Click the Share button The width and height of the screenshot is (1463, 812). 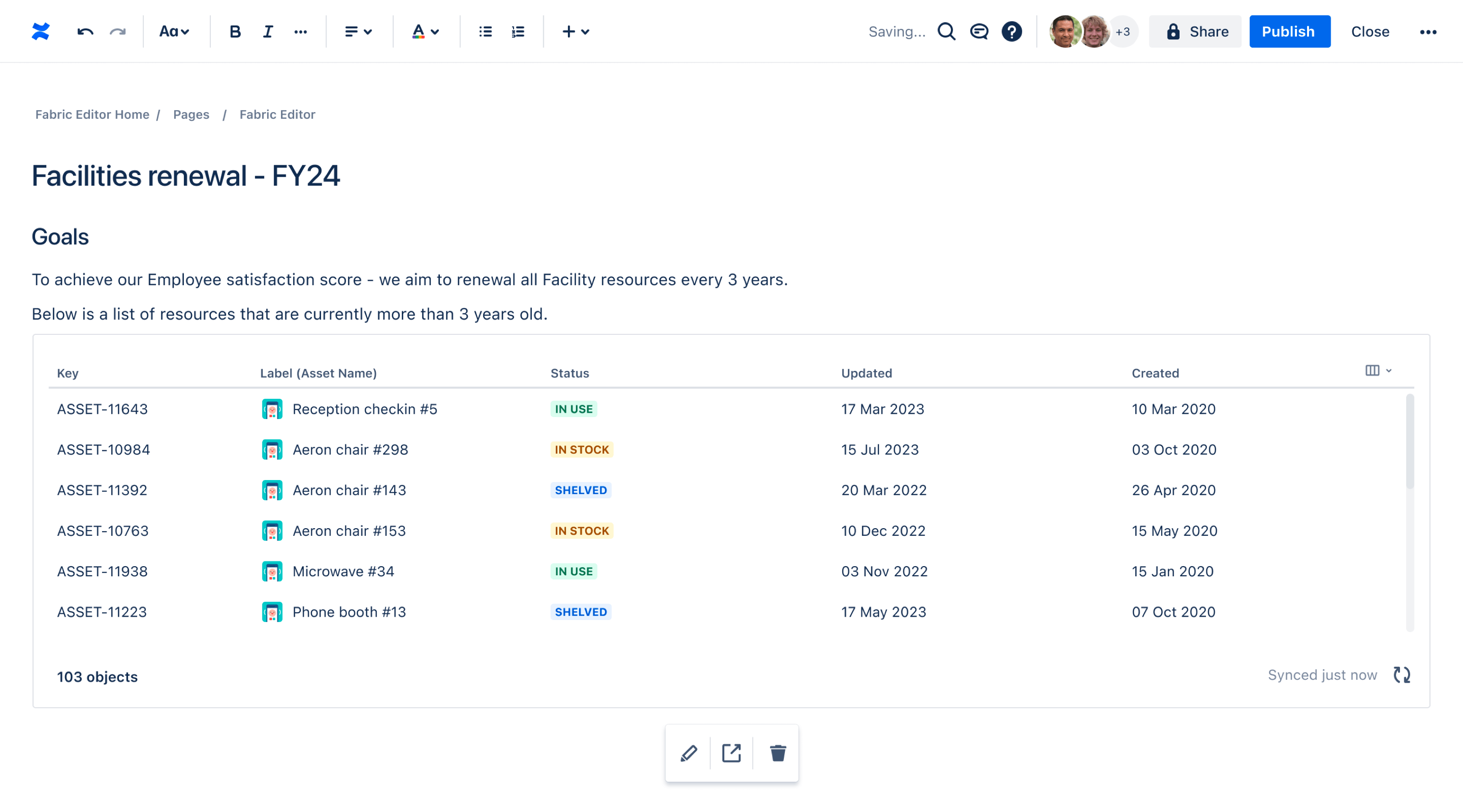pyautogui.click(x=1197, y=30)
